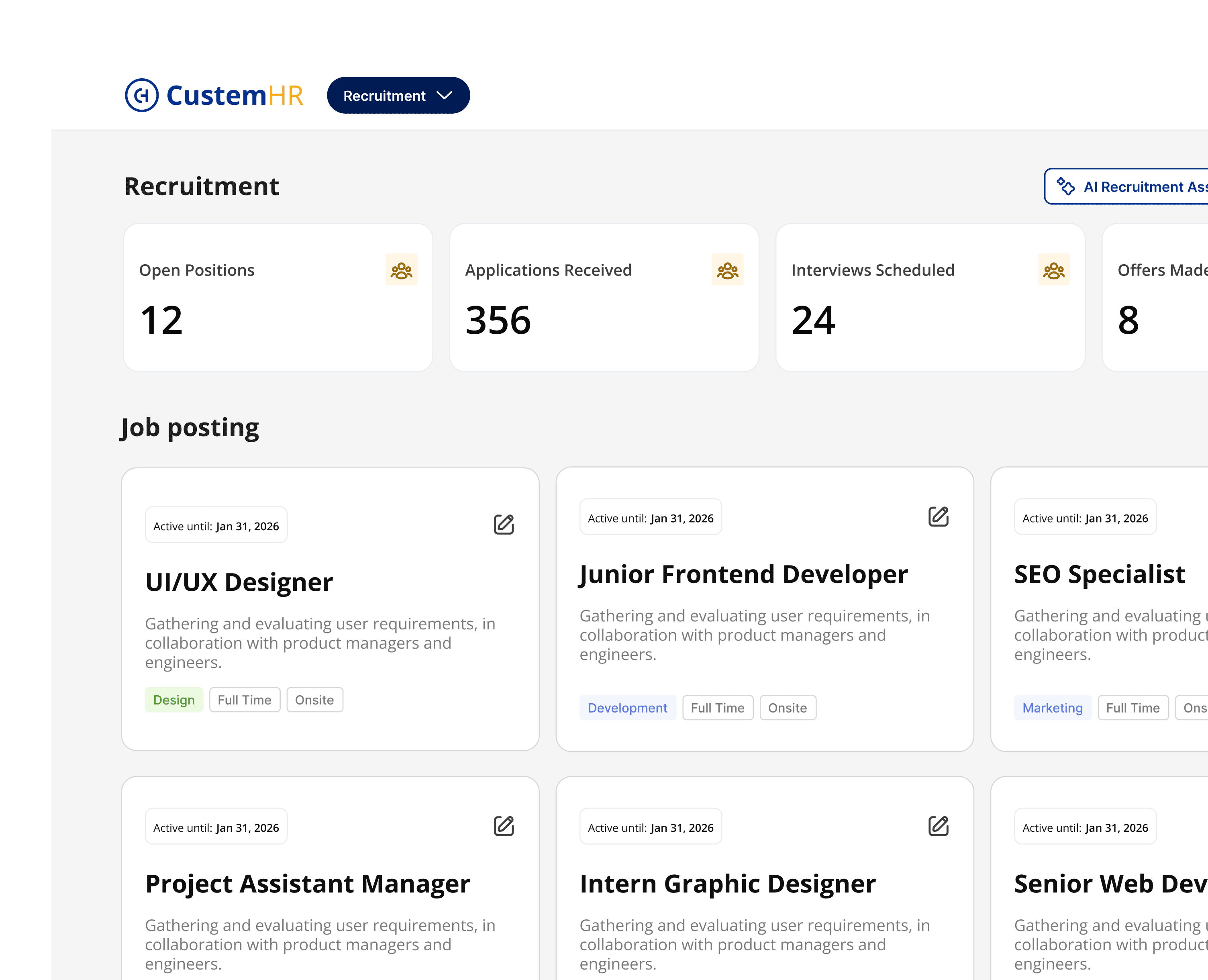Click the UI/UX Designer description text
Screen dimensions: 1208x980
click(x=320, y=643)
